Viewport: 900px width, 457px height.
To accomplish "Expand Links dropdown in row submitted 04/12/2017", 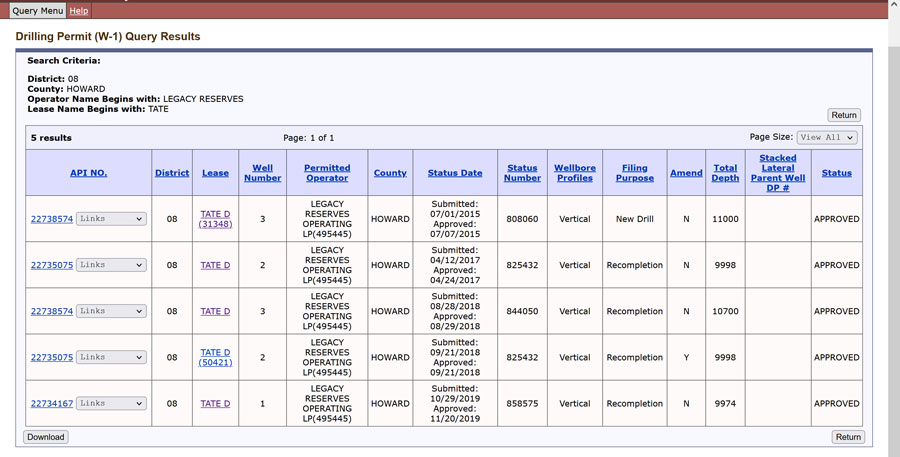I will [111, 265].
